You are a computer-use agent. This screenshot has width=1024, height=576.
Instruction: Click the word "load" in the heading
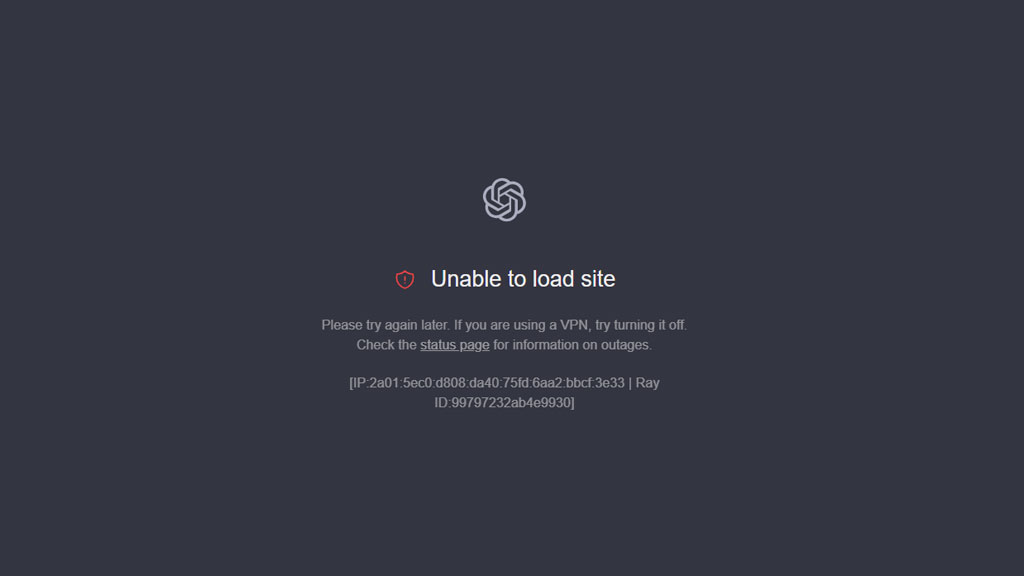click(553, 279)
